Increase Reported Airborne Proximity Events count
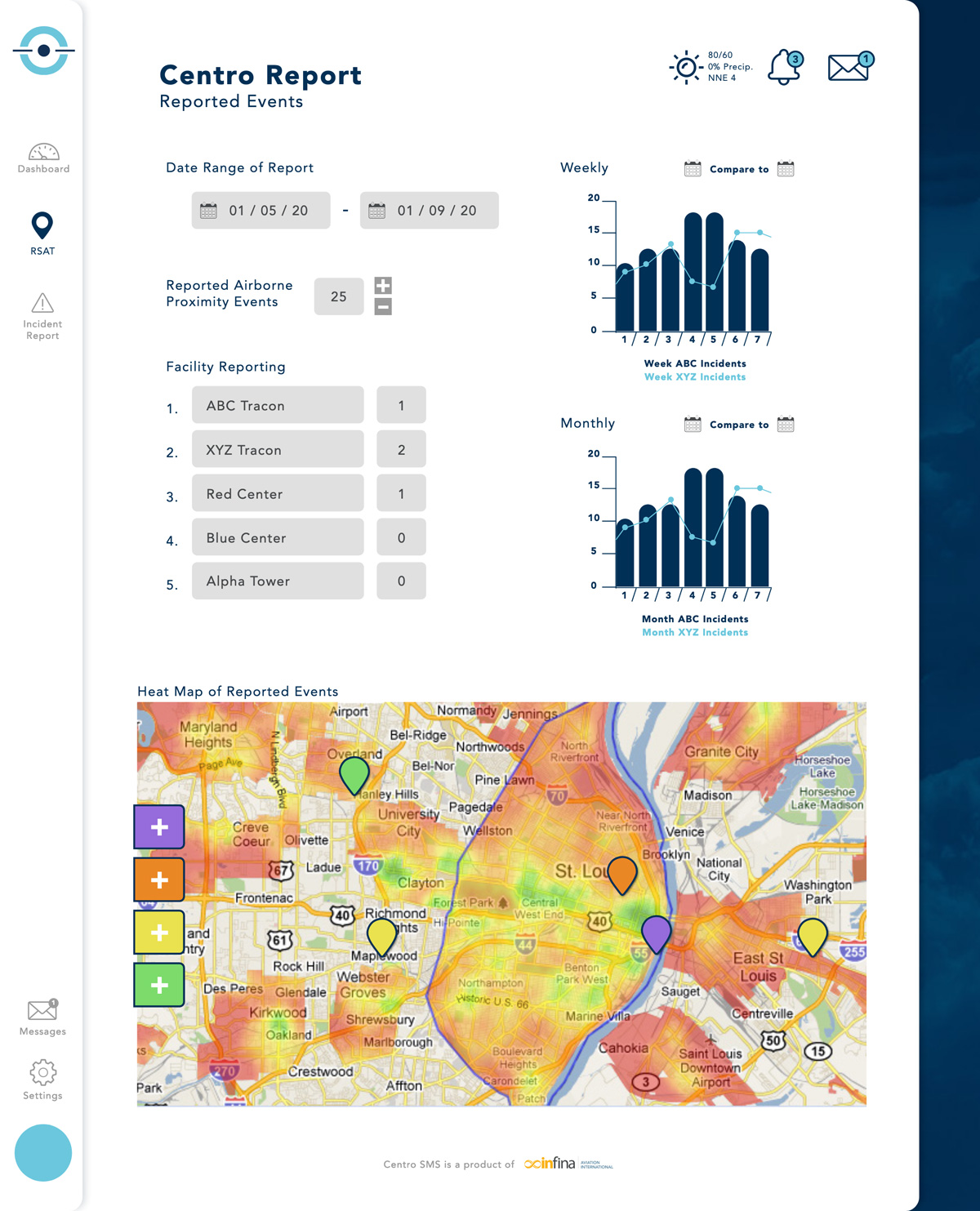 (x=383, y=285)
